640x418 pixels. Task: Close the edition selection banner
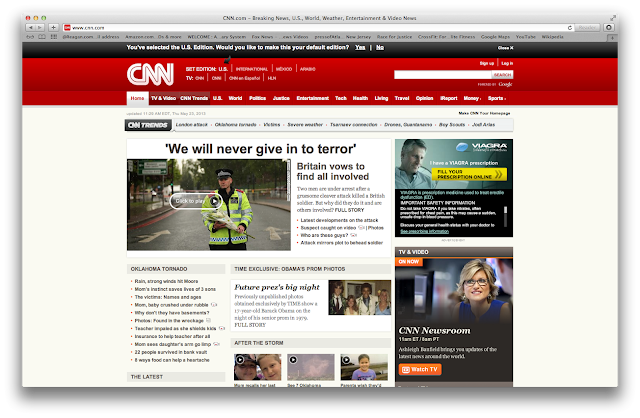coord(505,48)
